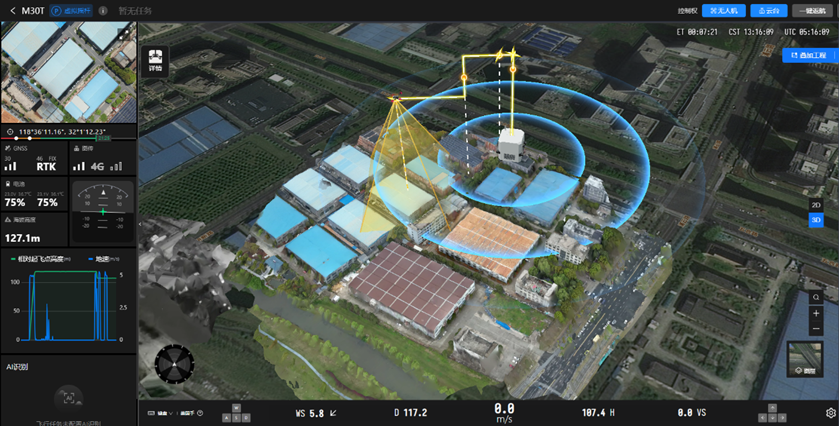Zoom out the map with minus button
This screenshot has width=839, height=426.
click(x=816, y=329)
